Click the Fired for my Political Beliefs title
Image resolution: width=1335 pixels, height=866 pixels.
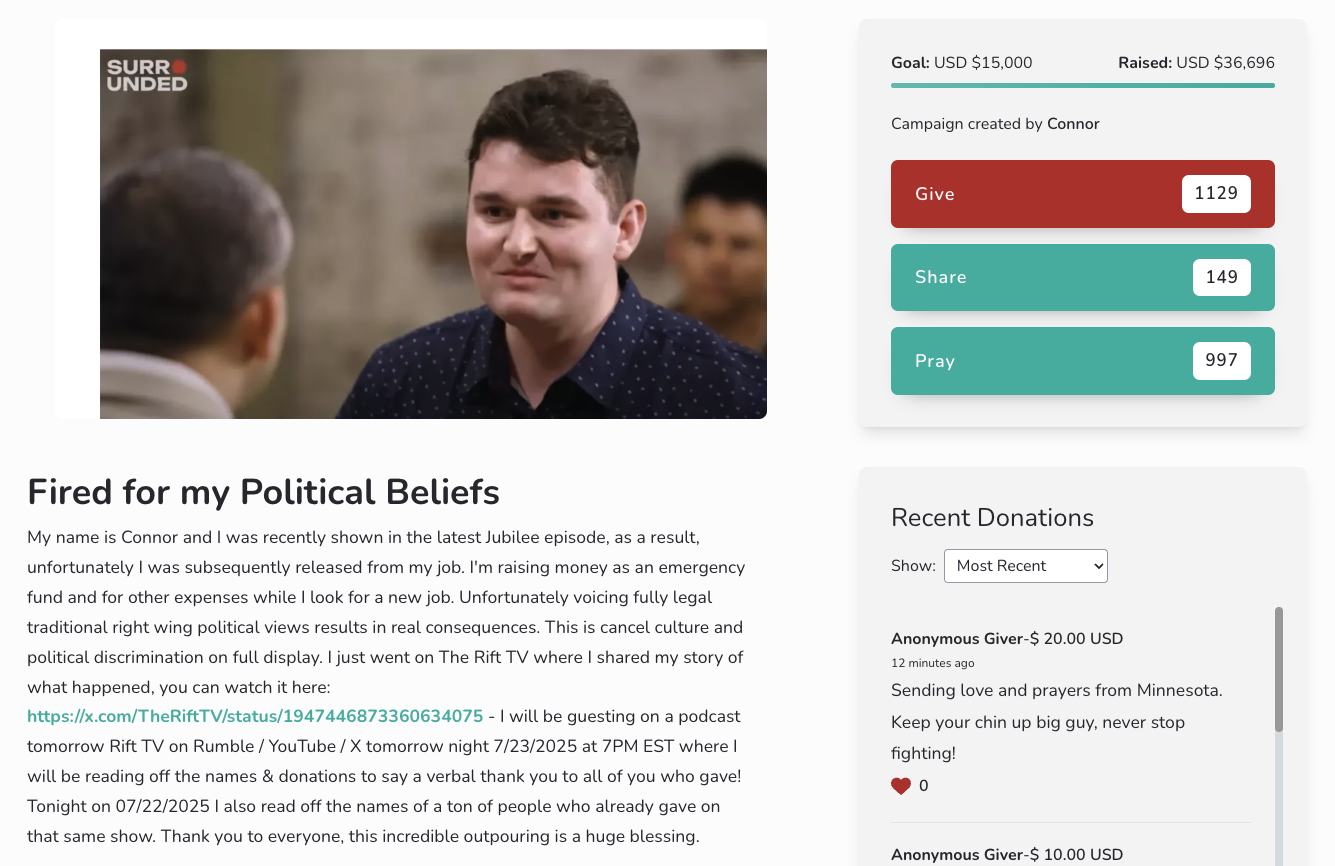tap(263, 492)
